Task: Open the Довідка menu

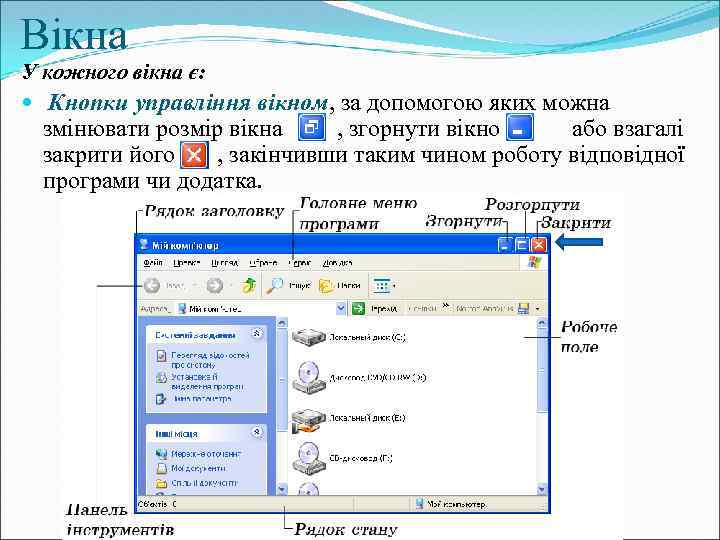Action: pos(338,263)
